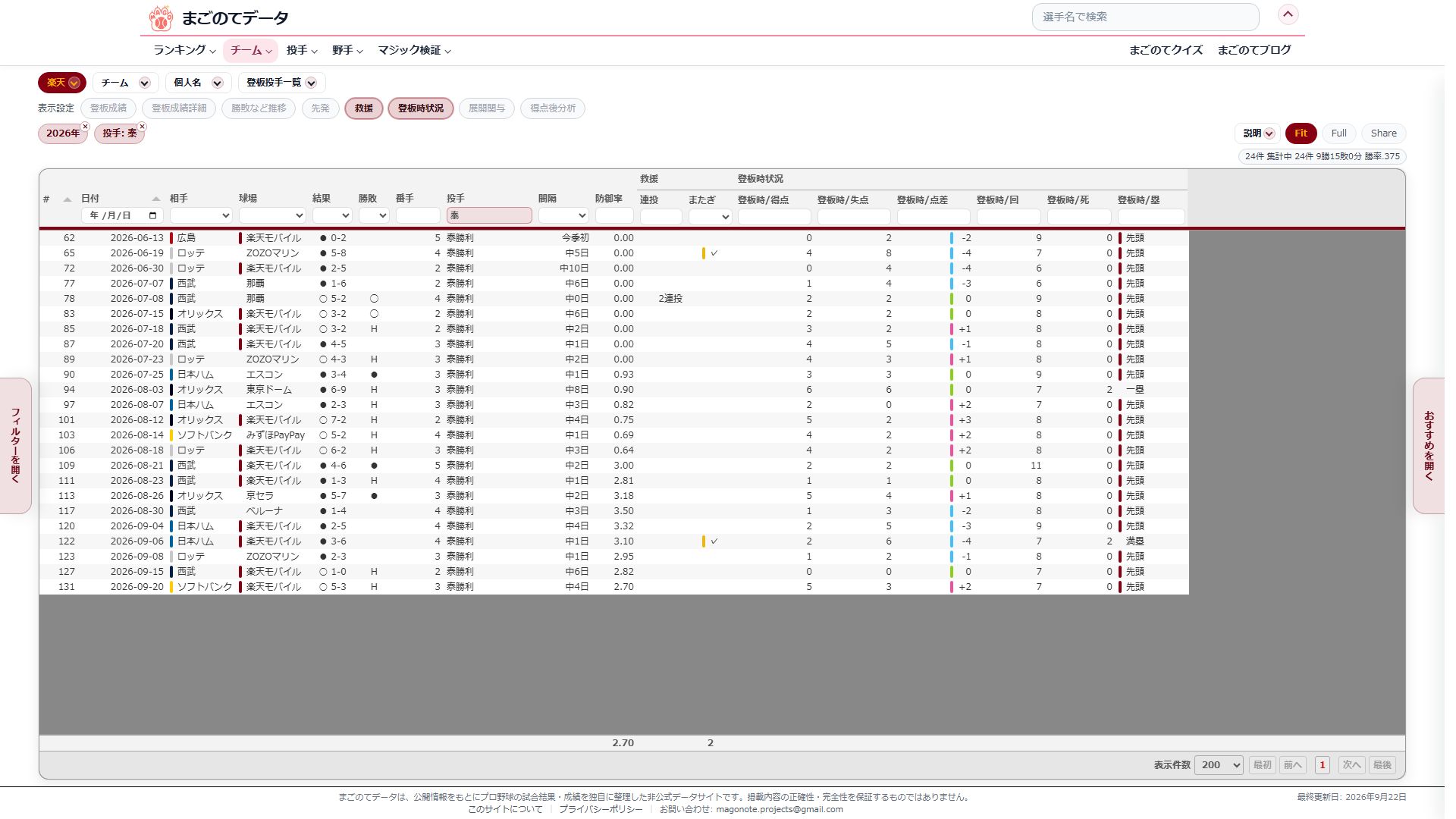
Task: Open the 相手 column filter dropdown
Action: point(201,215)
